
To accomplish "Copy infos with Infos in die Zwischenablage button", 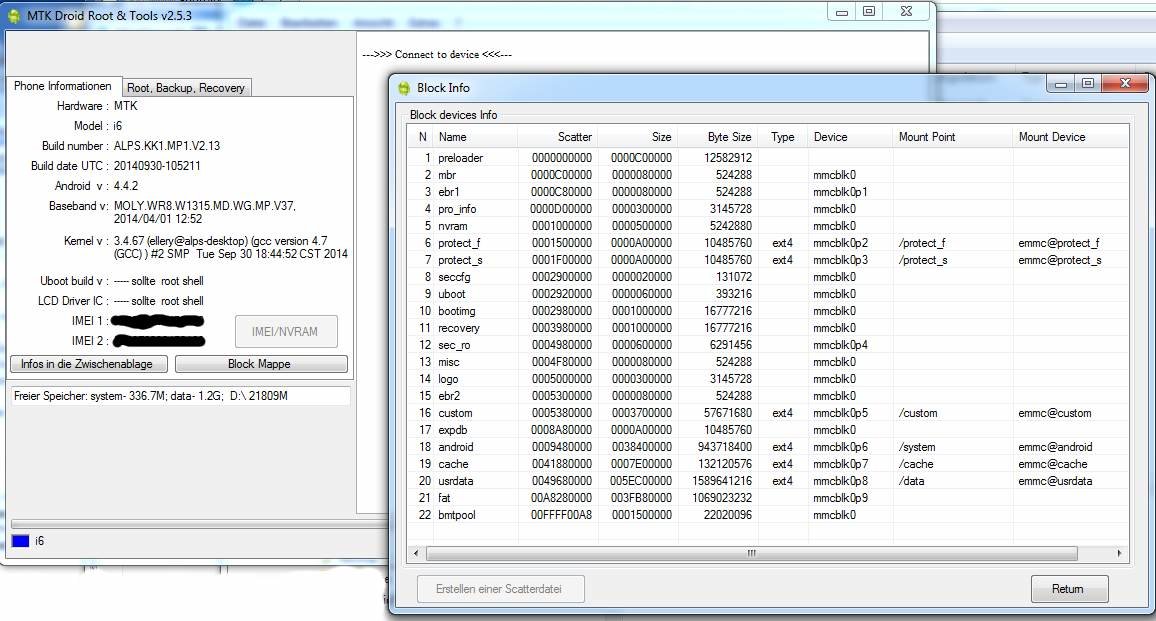I will pos(88,364).
